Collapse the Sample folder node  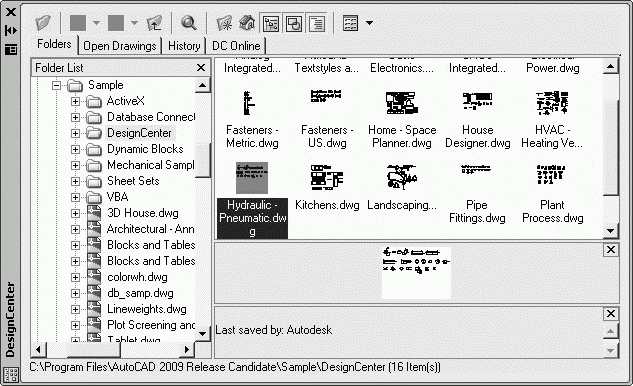coord(57,85)
